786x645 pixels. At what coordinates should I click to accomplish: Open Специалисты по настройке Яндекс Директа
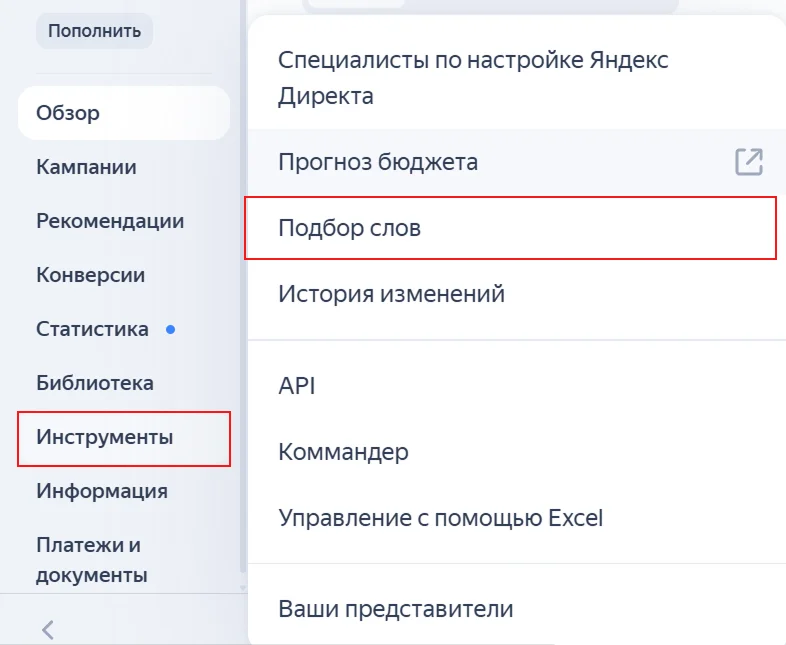(473, 78)
